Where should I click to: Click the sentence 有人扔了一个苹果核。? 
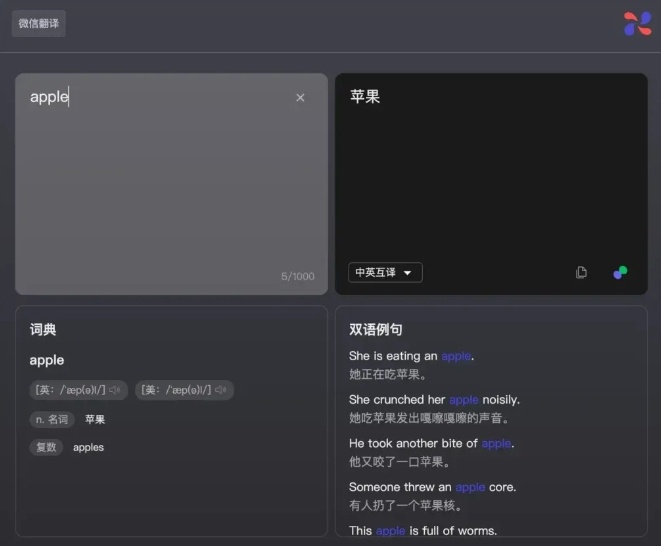click(x=406, y=506)
